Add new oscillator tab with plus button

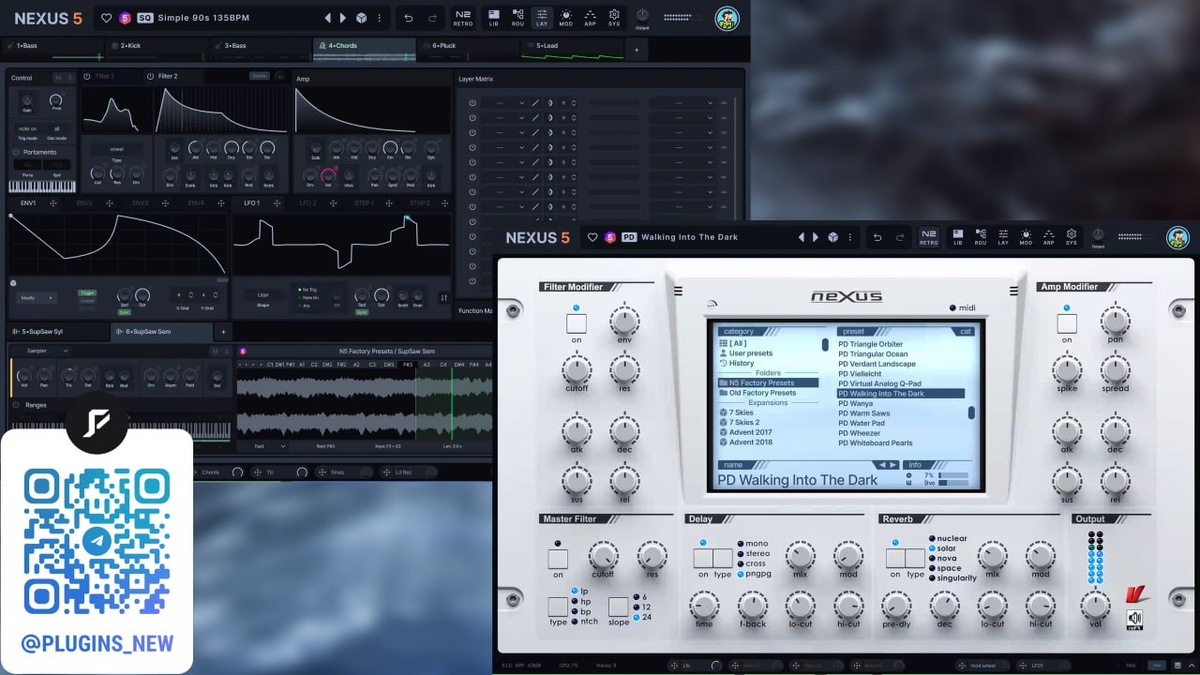tap(223, 331)
